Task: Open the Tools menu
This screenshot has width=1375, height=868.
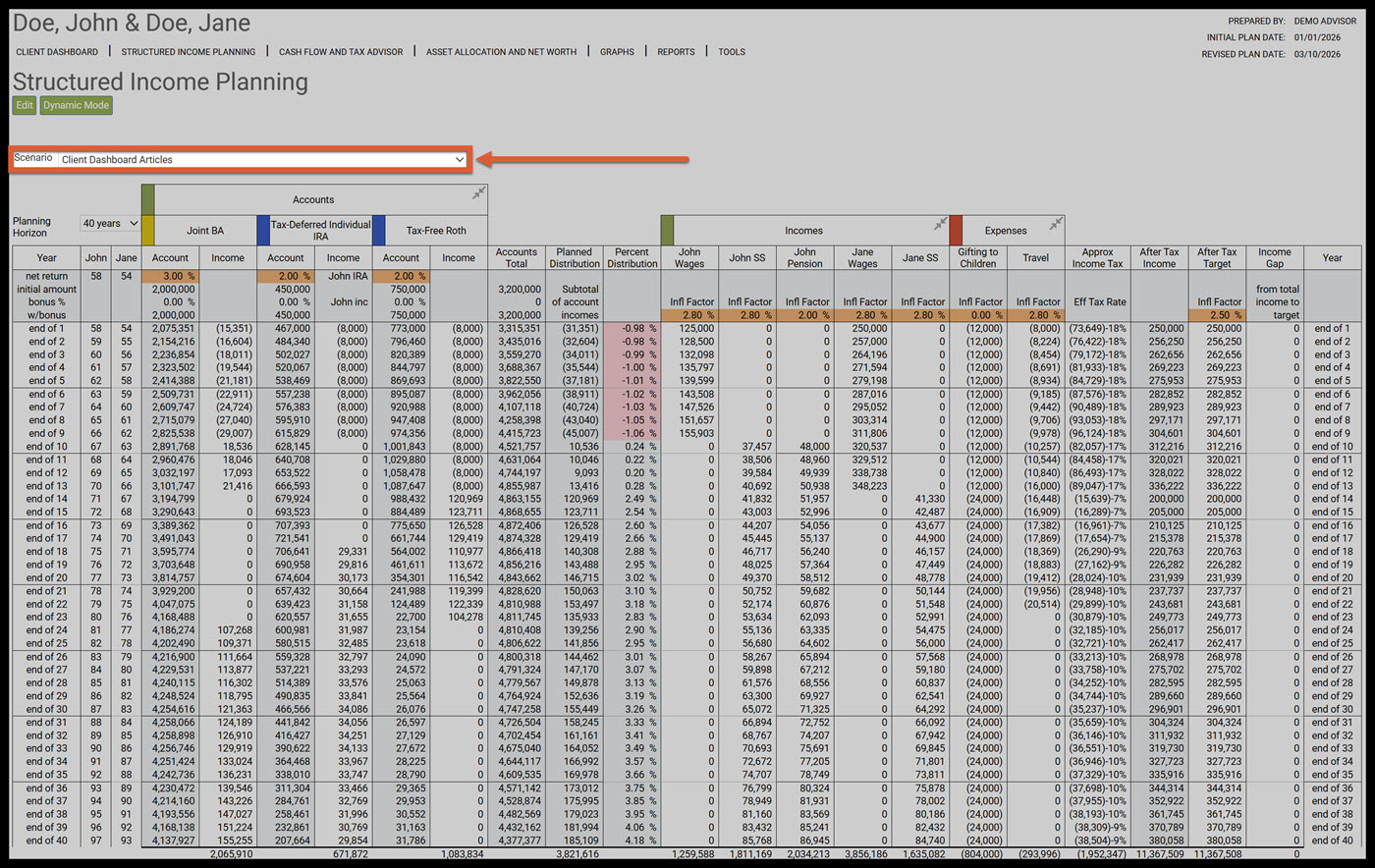Action: pyautogui.click(x=732, y=52)
